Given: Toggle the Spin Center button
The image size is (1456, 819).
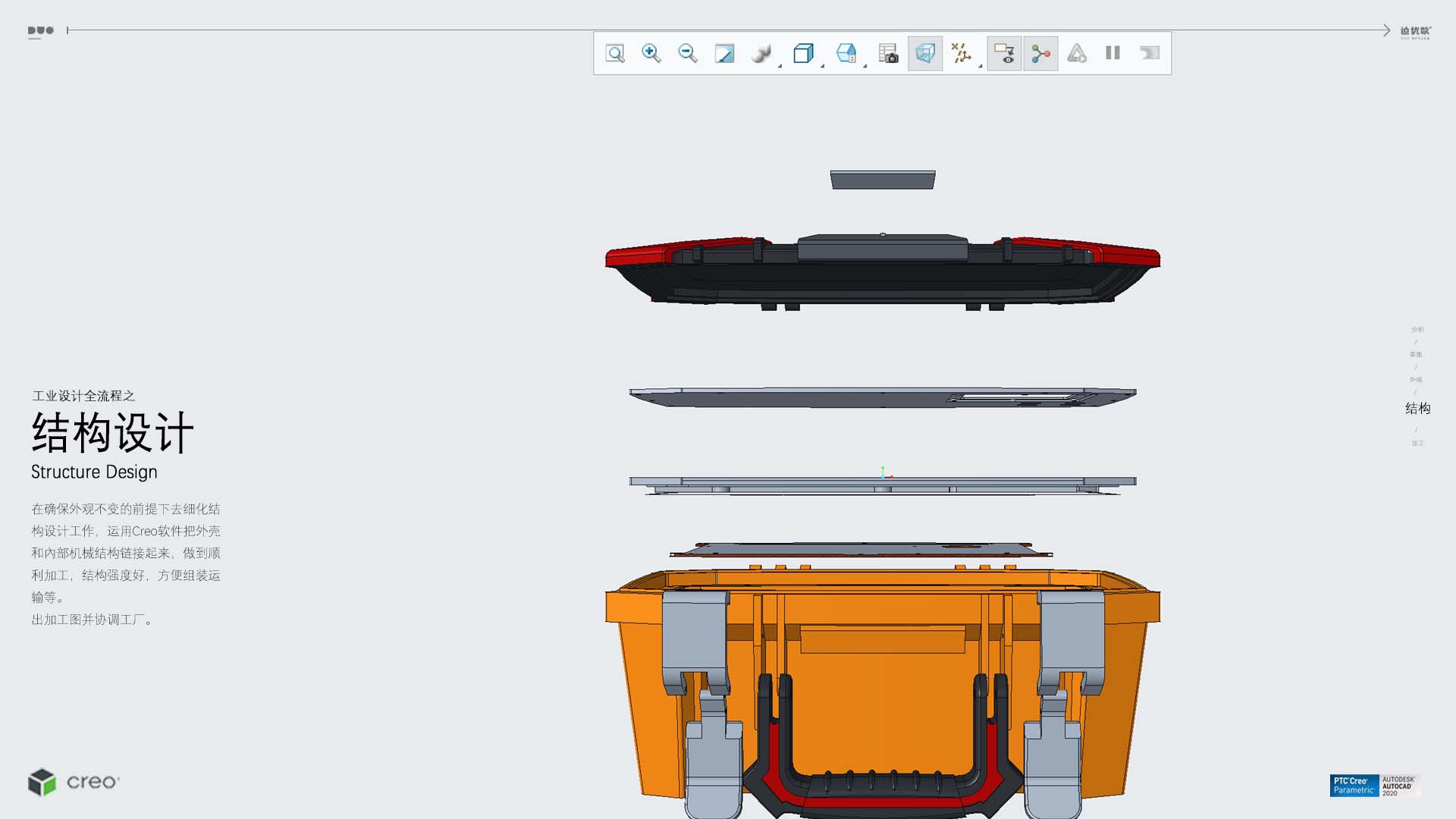Looking at the screenshot, I should 1040,53.
